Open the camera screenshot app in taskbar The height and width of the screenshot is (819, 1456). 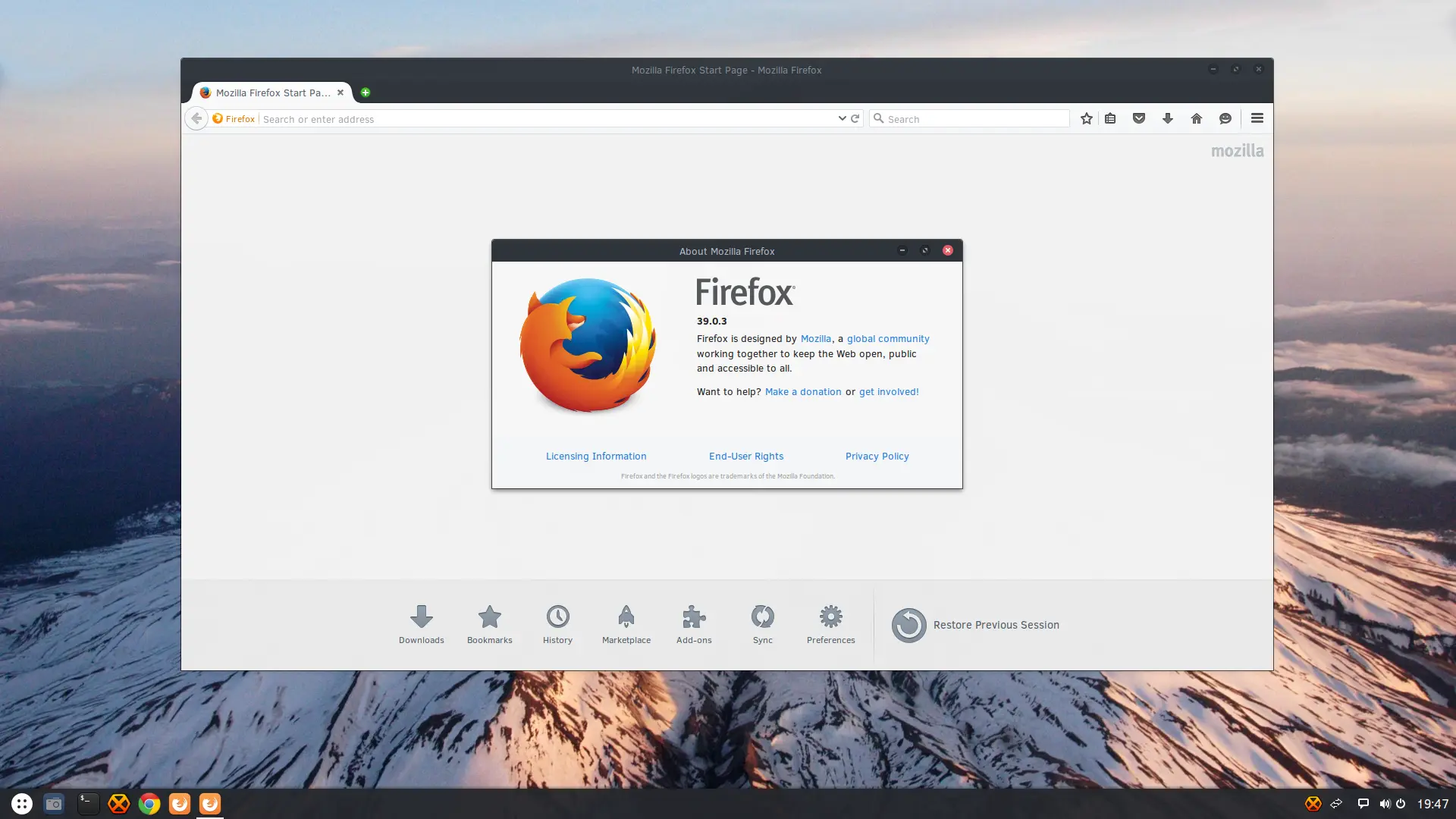(54, 804)
